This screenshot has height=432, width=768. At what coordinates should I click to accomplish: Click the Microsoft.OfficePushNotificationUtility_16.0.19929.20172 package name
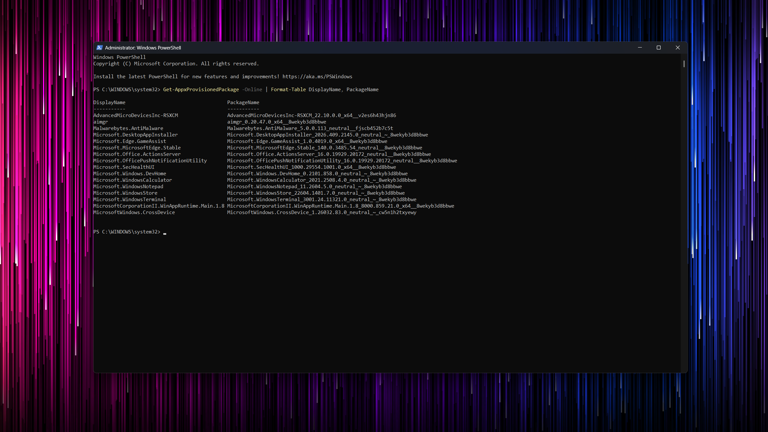tap(342, 161)
